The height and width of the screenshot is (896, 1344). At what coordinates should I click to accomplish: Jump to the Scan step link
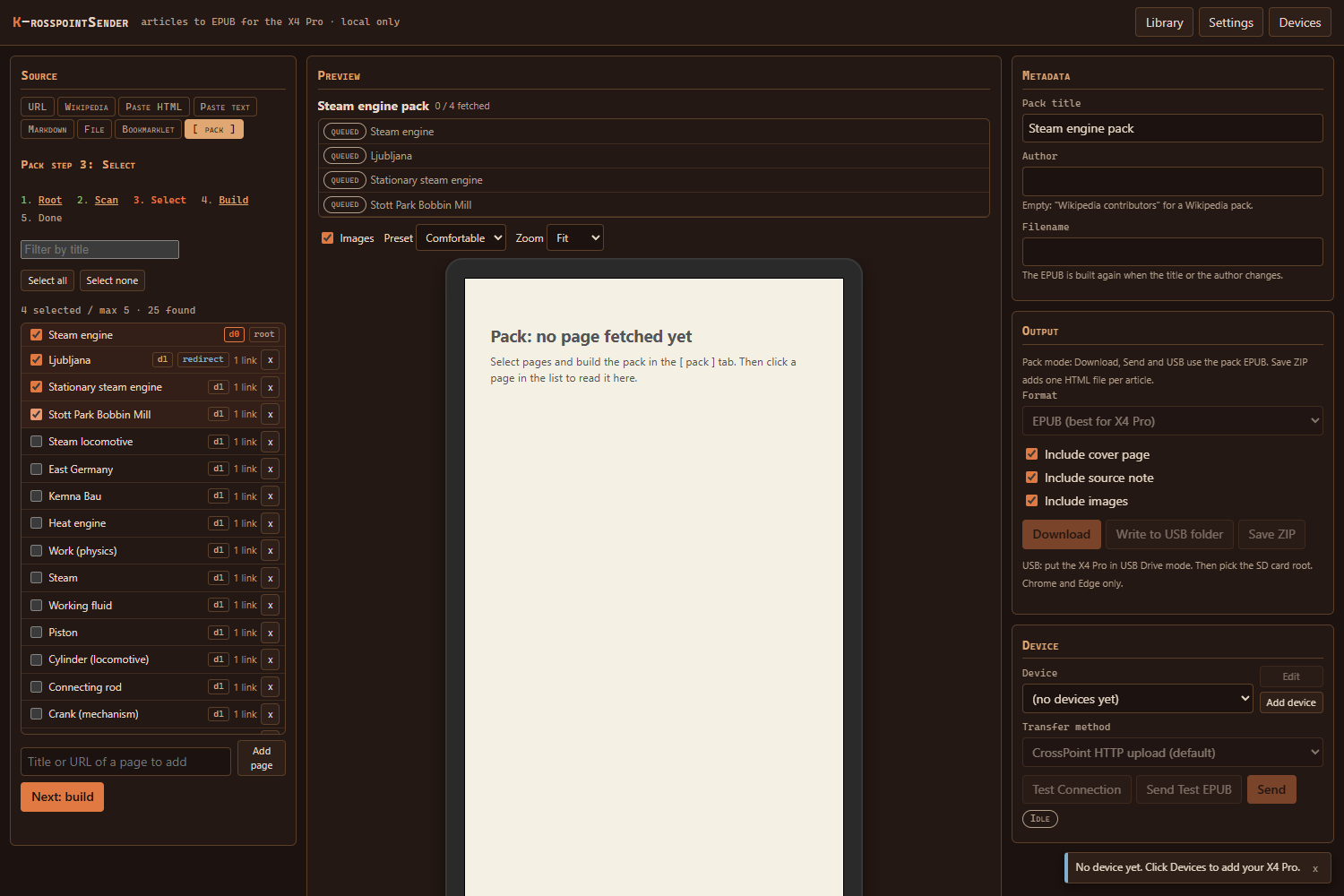coord(107,200)
